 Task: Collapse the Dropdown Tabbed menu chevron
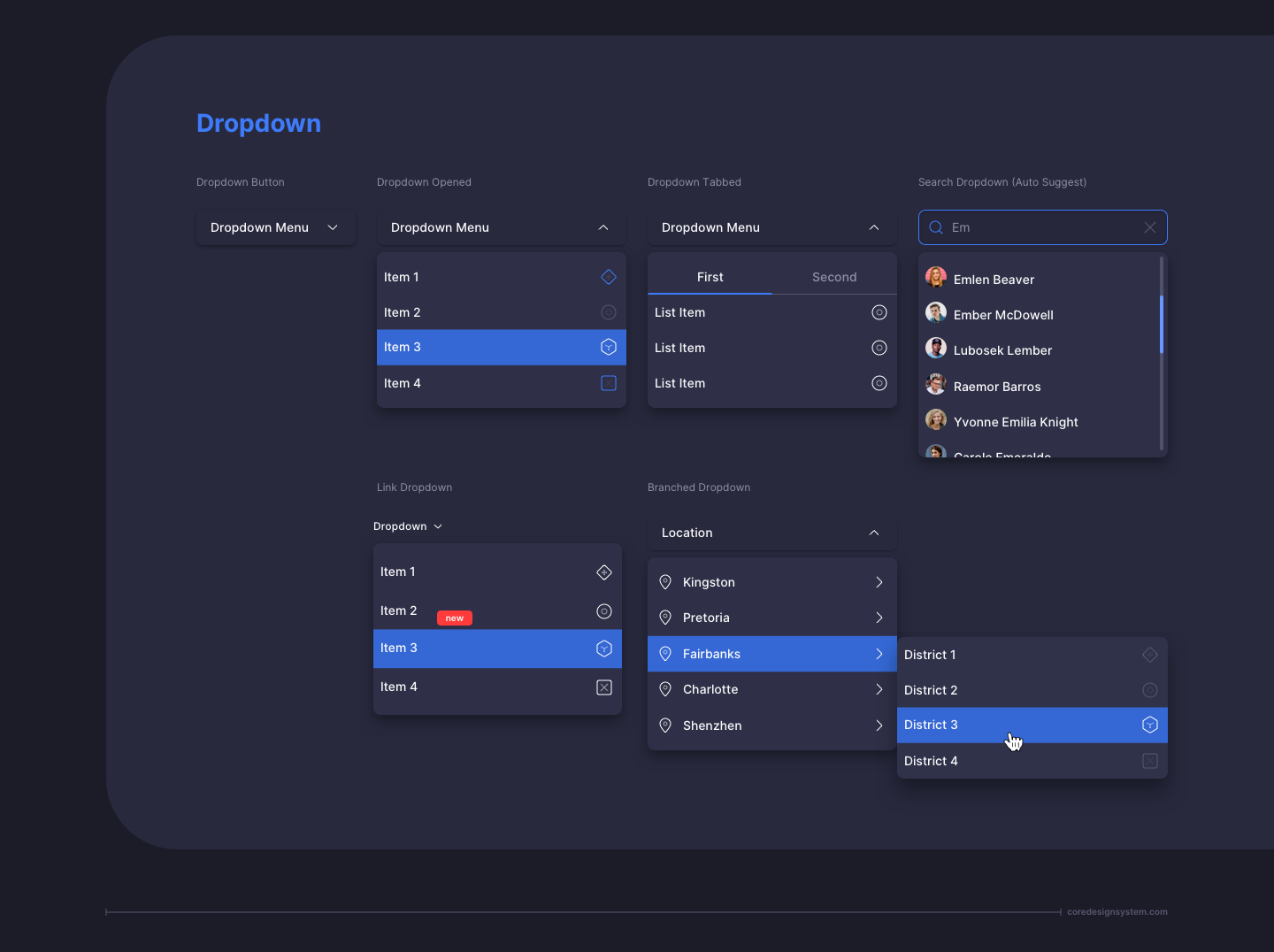coord(874,227)
